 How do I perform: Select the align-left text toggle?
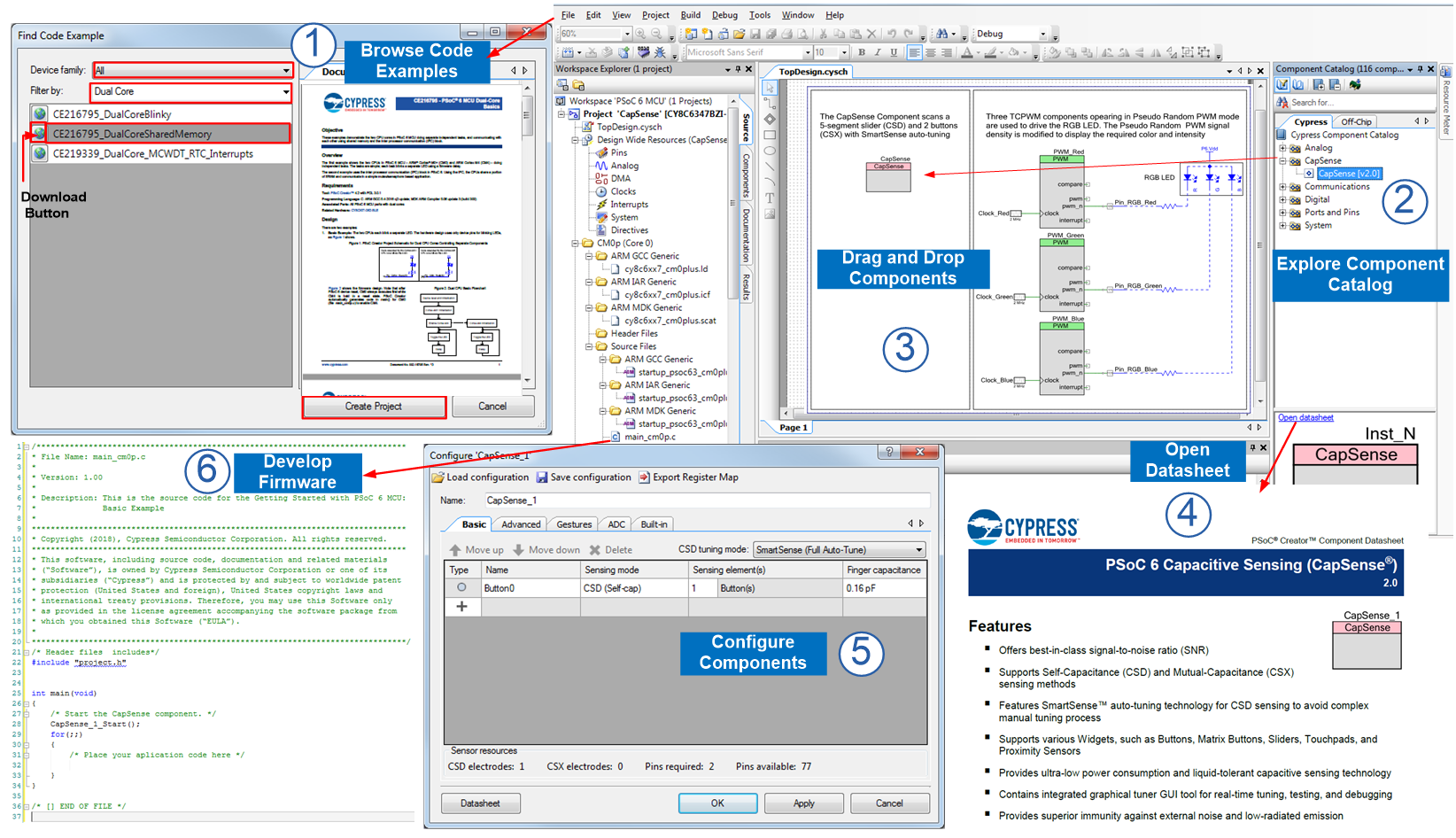pyautogui.click(x=914, y=52)
